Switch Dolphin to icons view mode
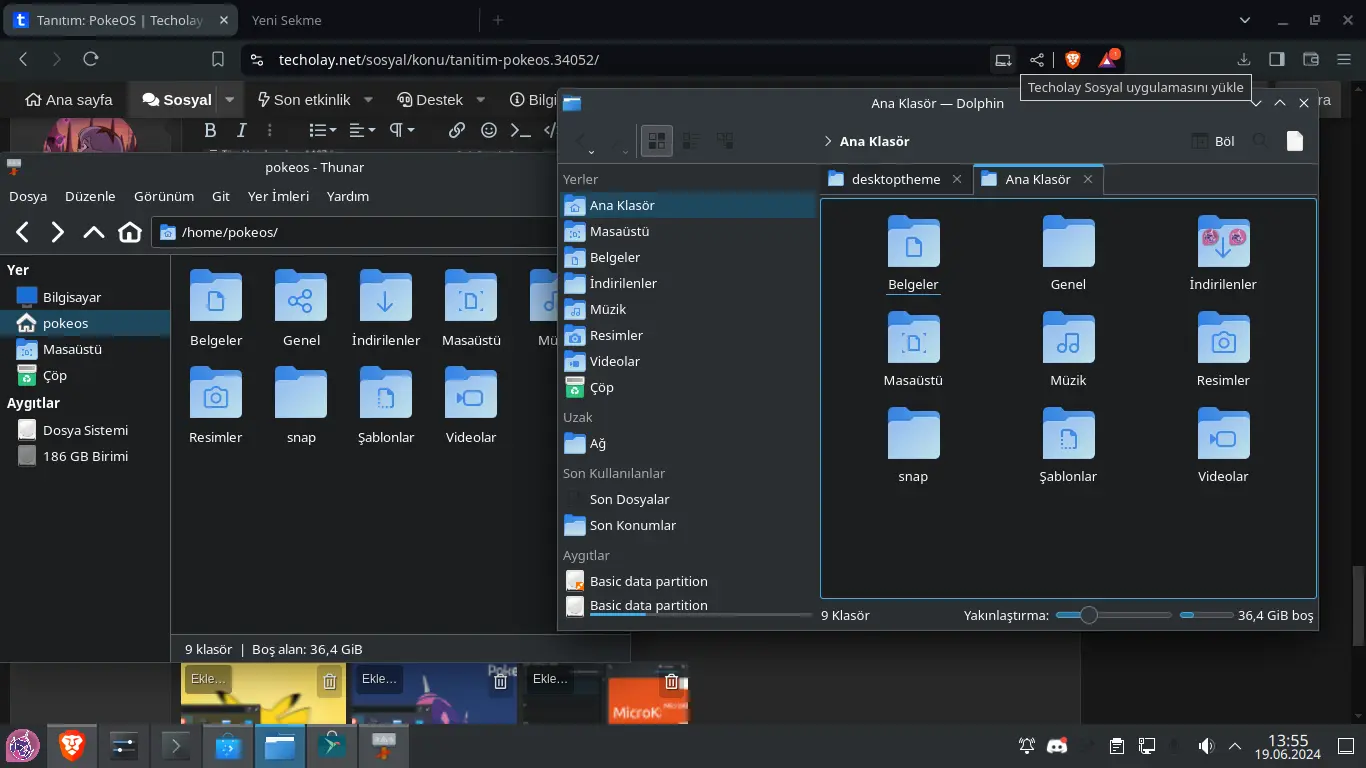Image resolution: width=1366 pixels, height=768 pixels. (x=656, y=141)
